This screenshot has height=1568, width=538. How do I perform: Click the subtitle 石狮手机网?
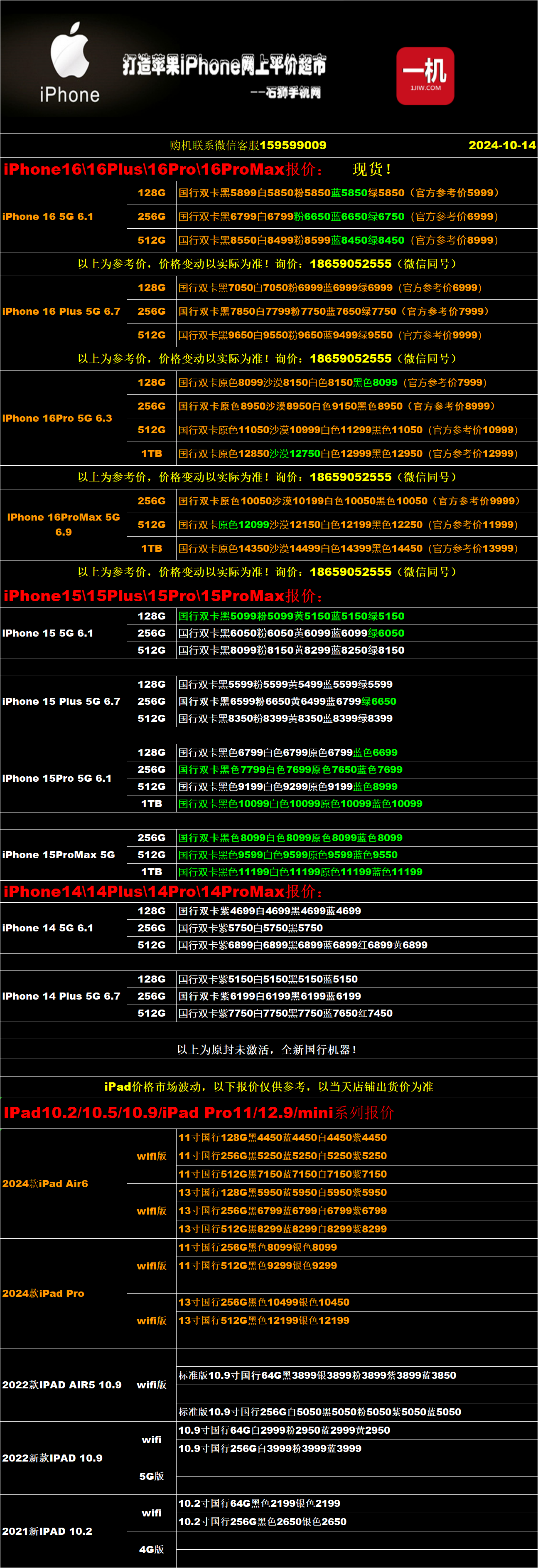[294, 93]
